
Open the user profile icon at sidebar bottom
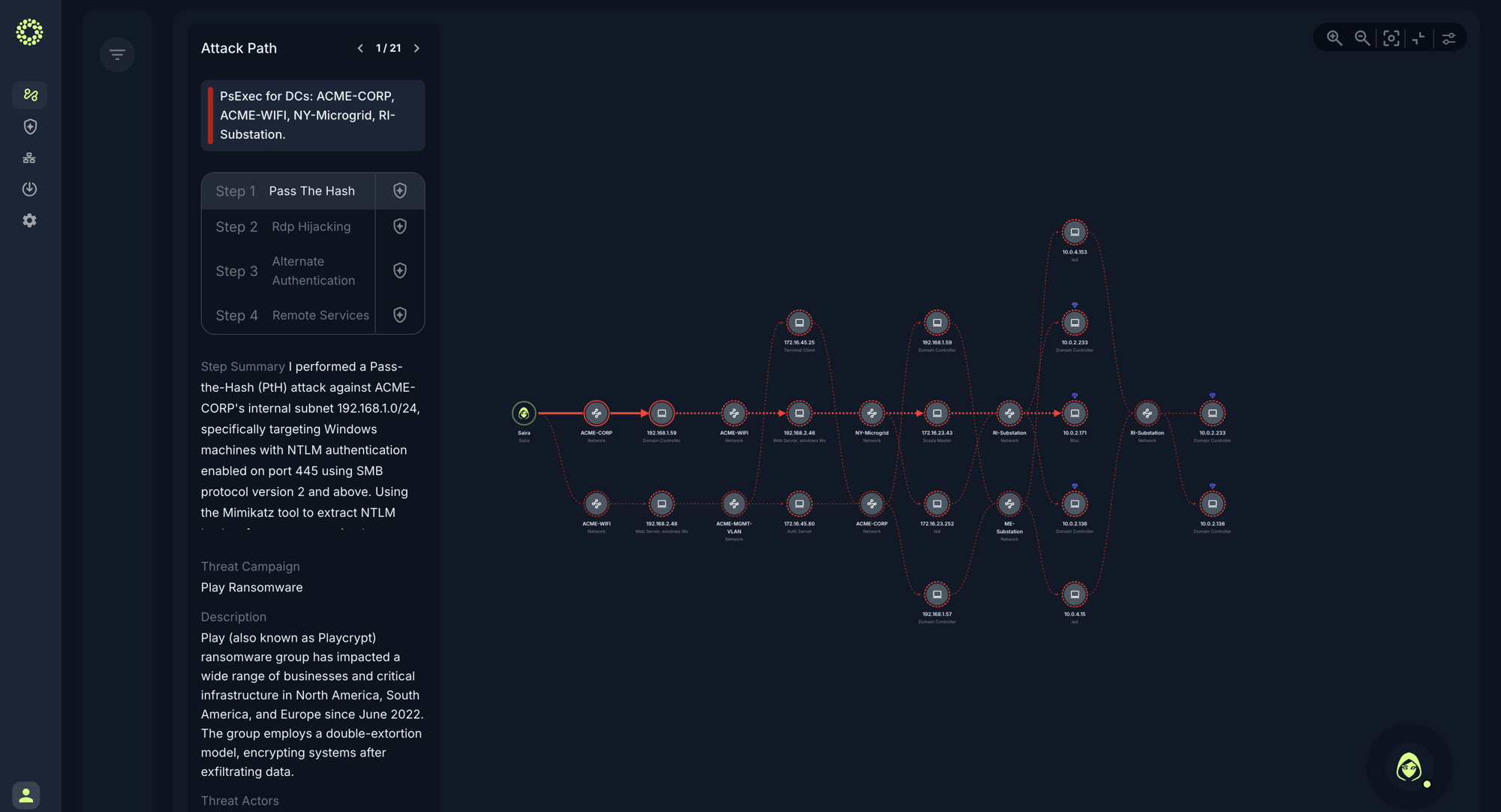coord(26,795)
